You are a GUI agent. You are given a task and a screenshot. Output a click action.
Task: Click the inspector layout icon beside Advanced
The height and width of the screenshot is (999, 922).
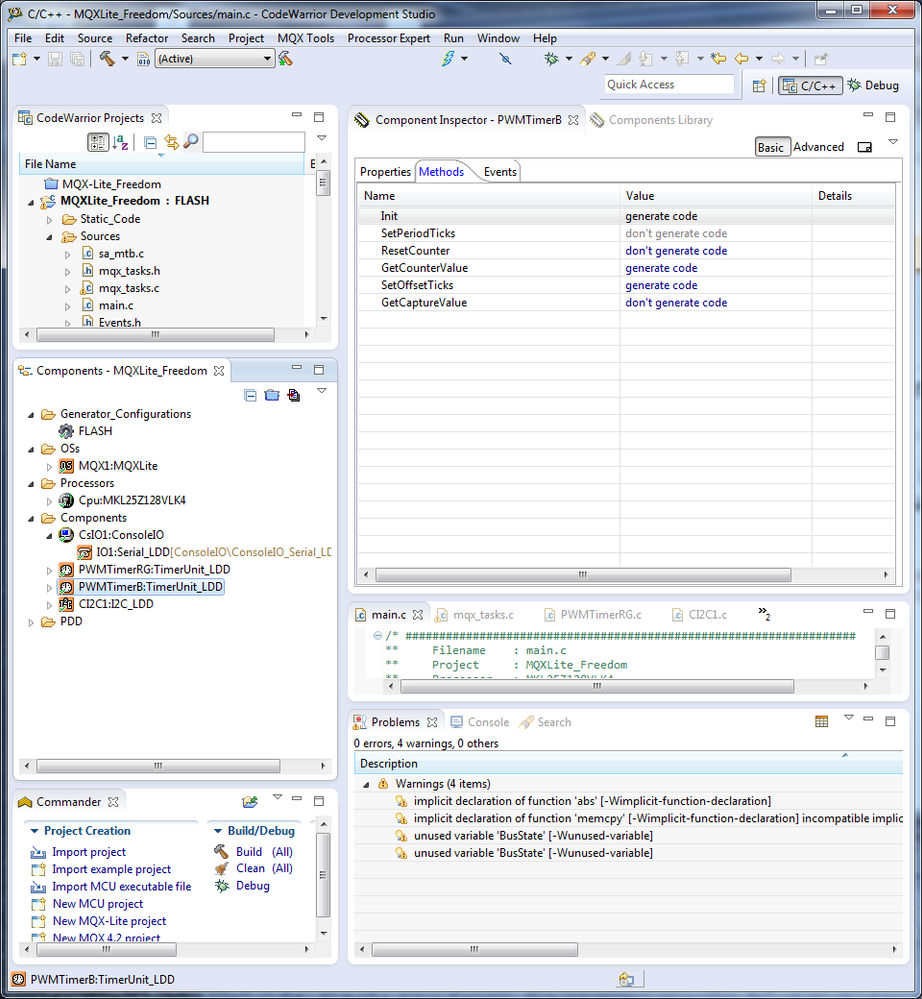click(864, 147)
